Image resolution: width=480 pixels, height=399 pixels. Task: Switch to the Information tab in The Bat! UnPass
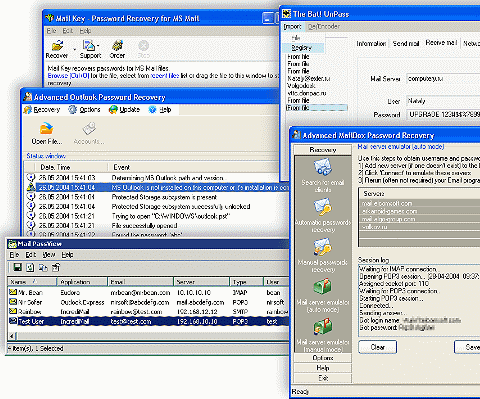(371, 44)
